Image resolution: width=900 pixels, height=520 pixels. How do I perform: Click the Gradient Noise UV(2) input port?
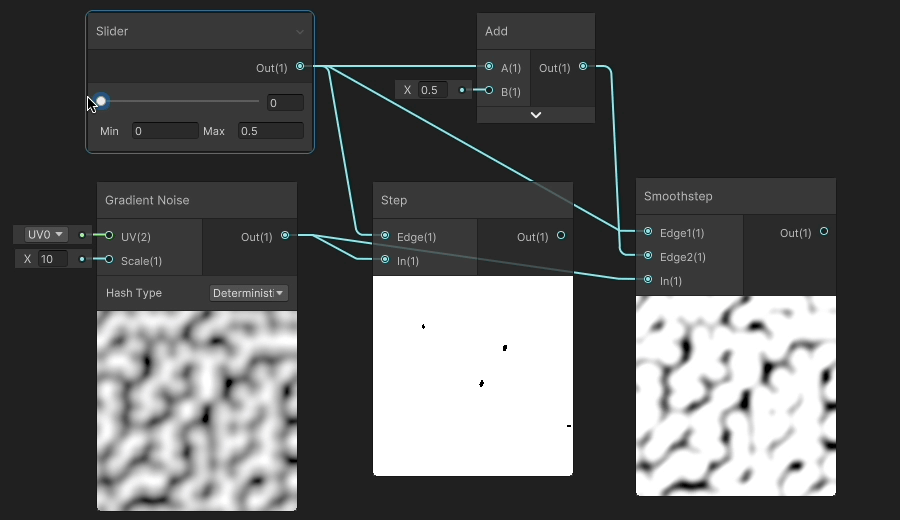point(108,235)
